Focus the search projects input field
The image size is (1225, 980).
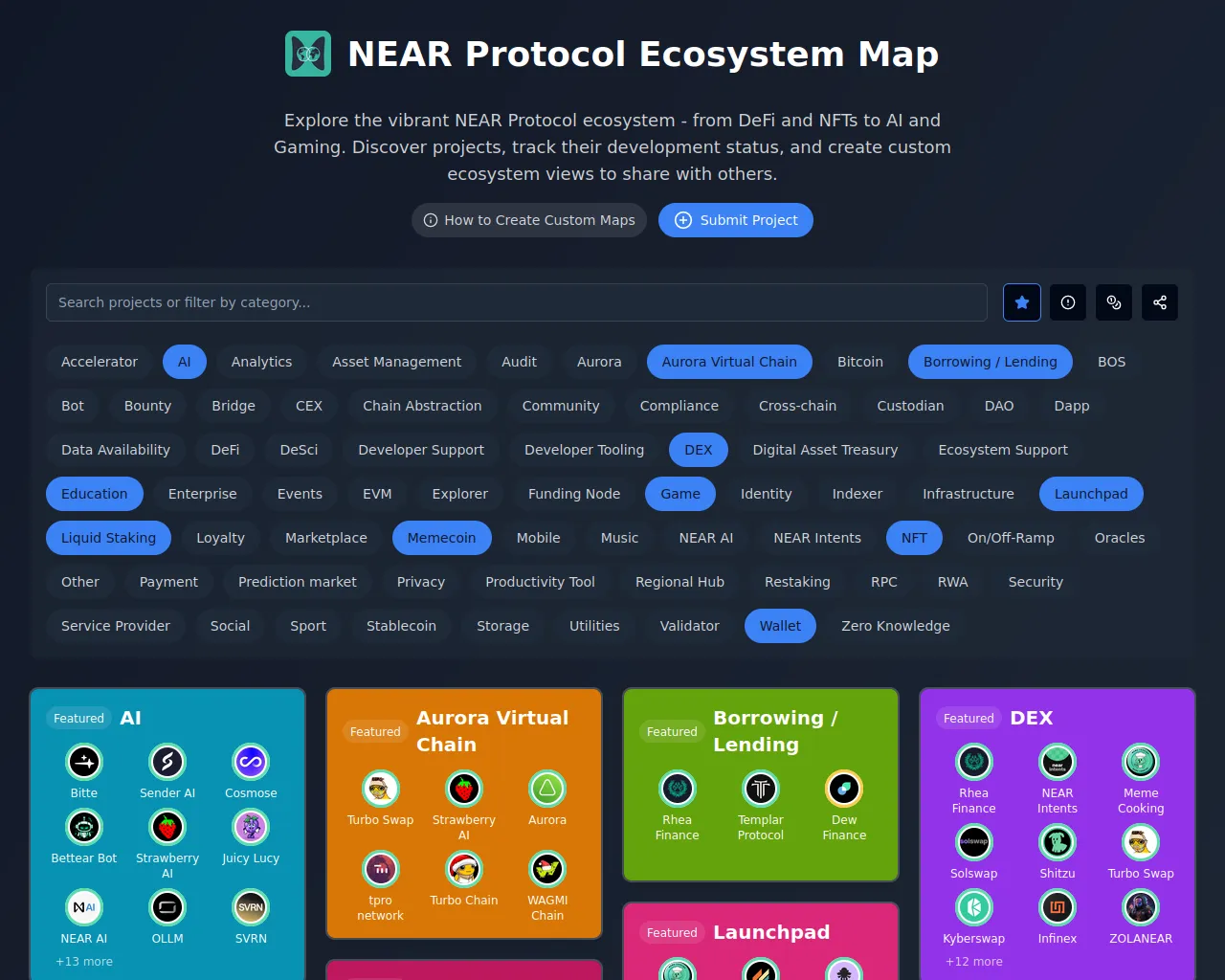[517, 302]
